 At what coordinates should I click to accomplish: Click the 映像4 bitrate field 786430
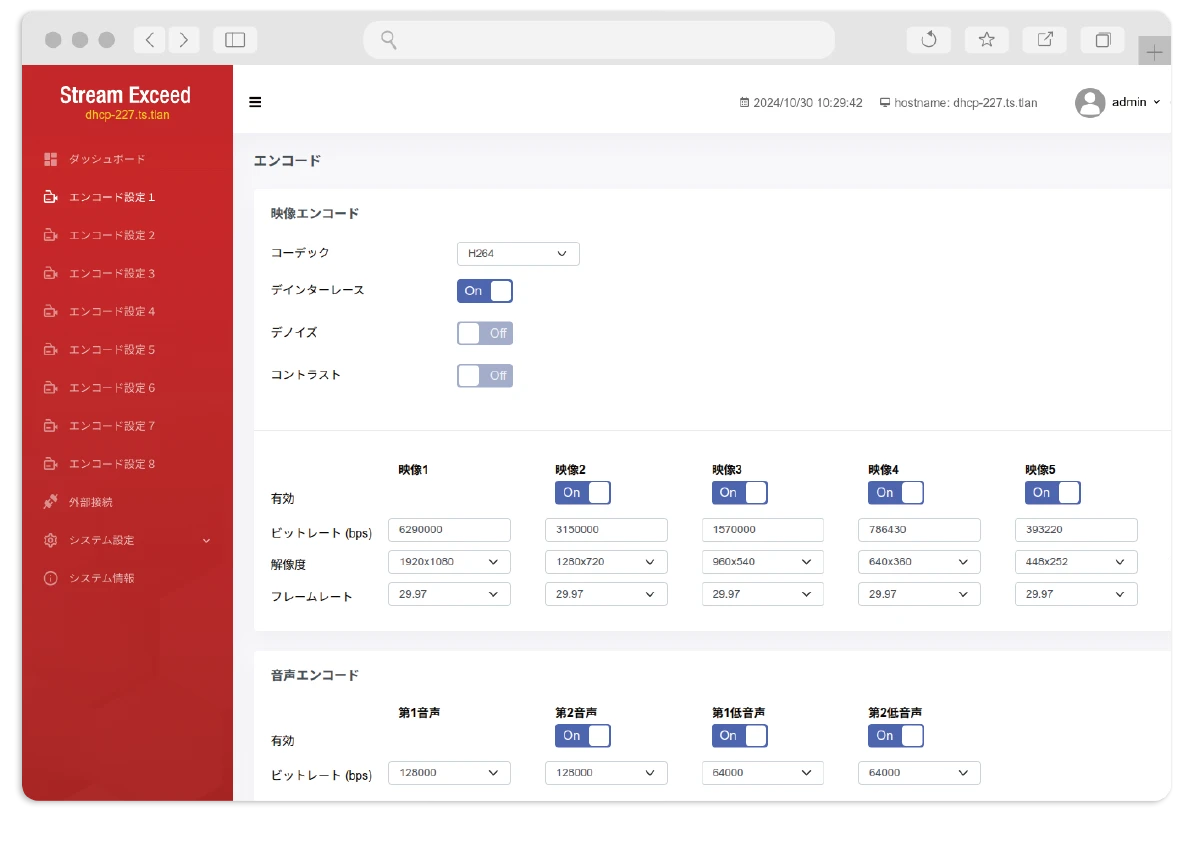tap(919, 530)
